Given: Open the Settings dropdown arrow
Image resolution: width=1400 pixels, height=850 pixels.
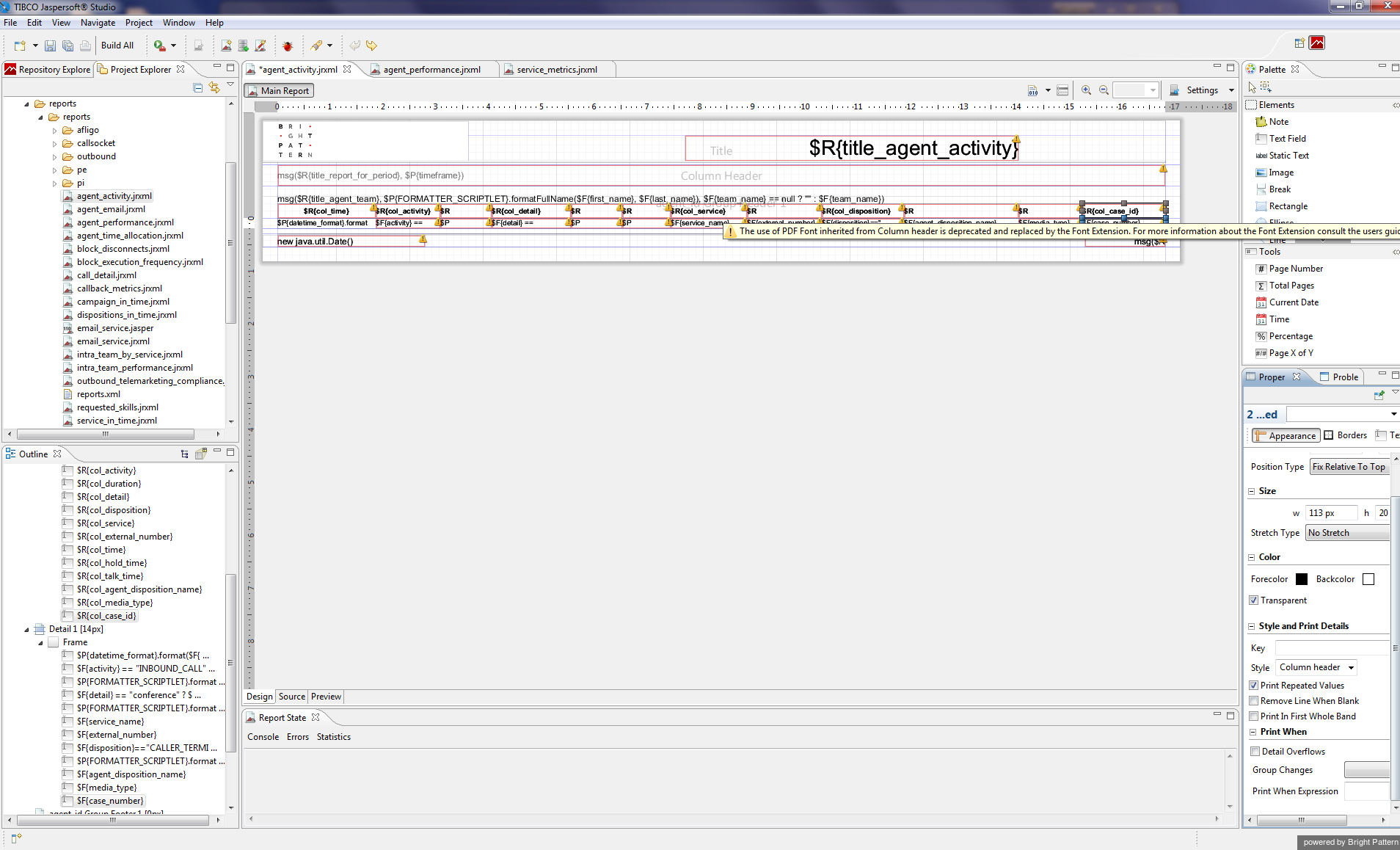Looking at the screenshot, I should [1231, 90].
